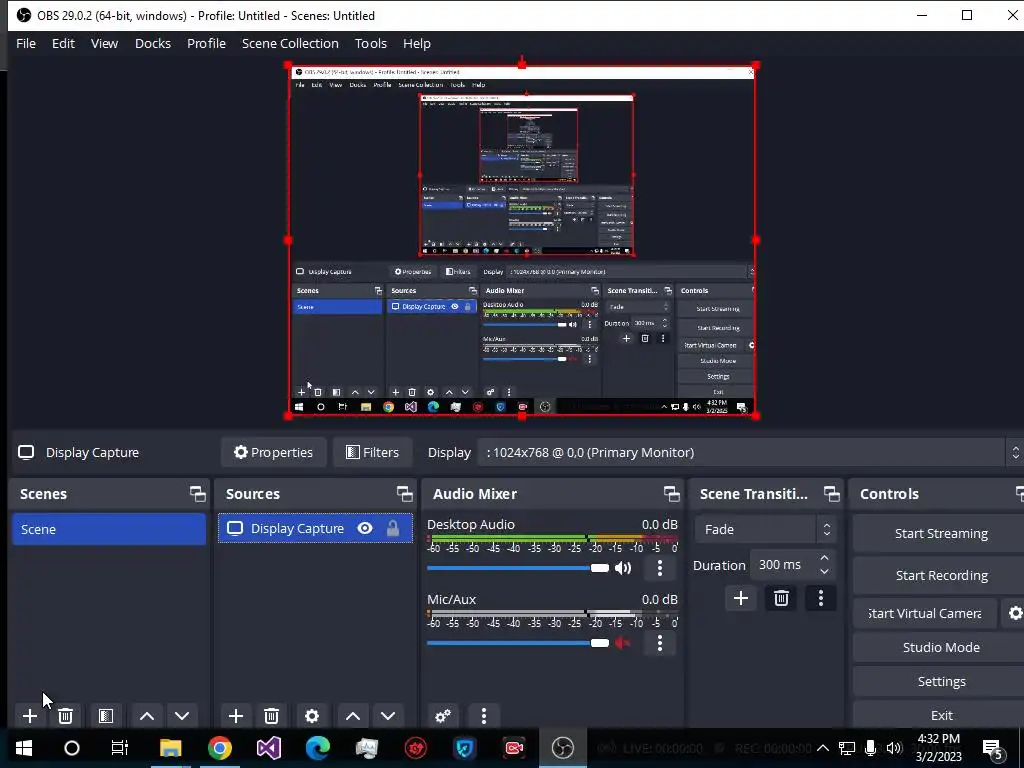Undock the Audio Mixer panel
Viewport: 1024px width, 768px height.
[x=671, y=494]
